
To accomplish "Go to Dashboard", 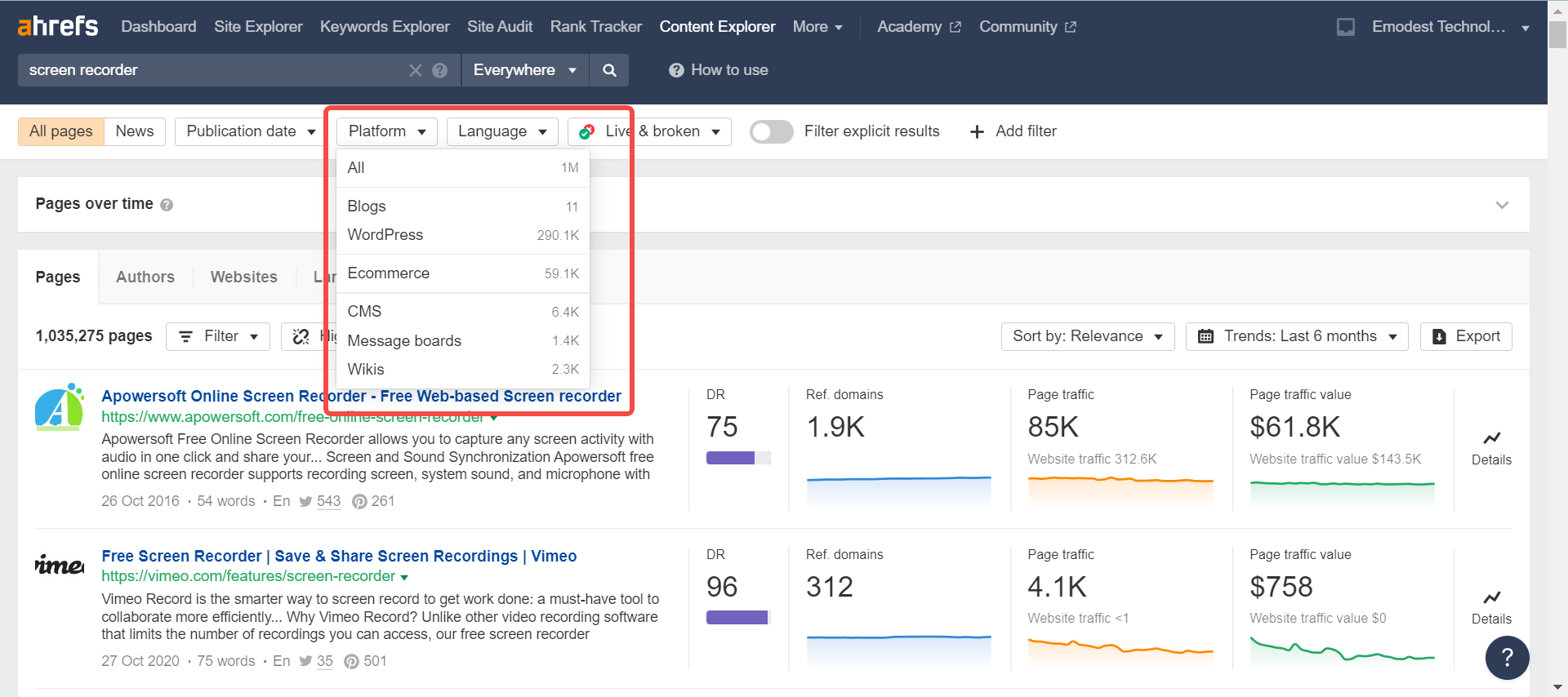I will 158,27.
